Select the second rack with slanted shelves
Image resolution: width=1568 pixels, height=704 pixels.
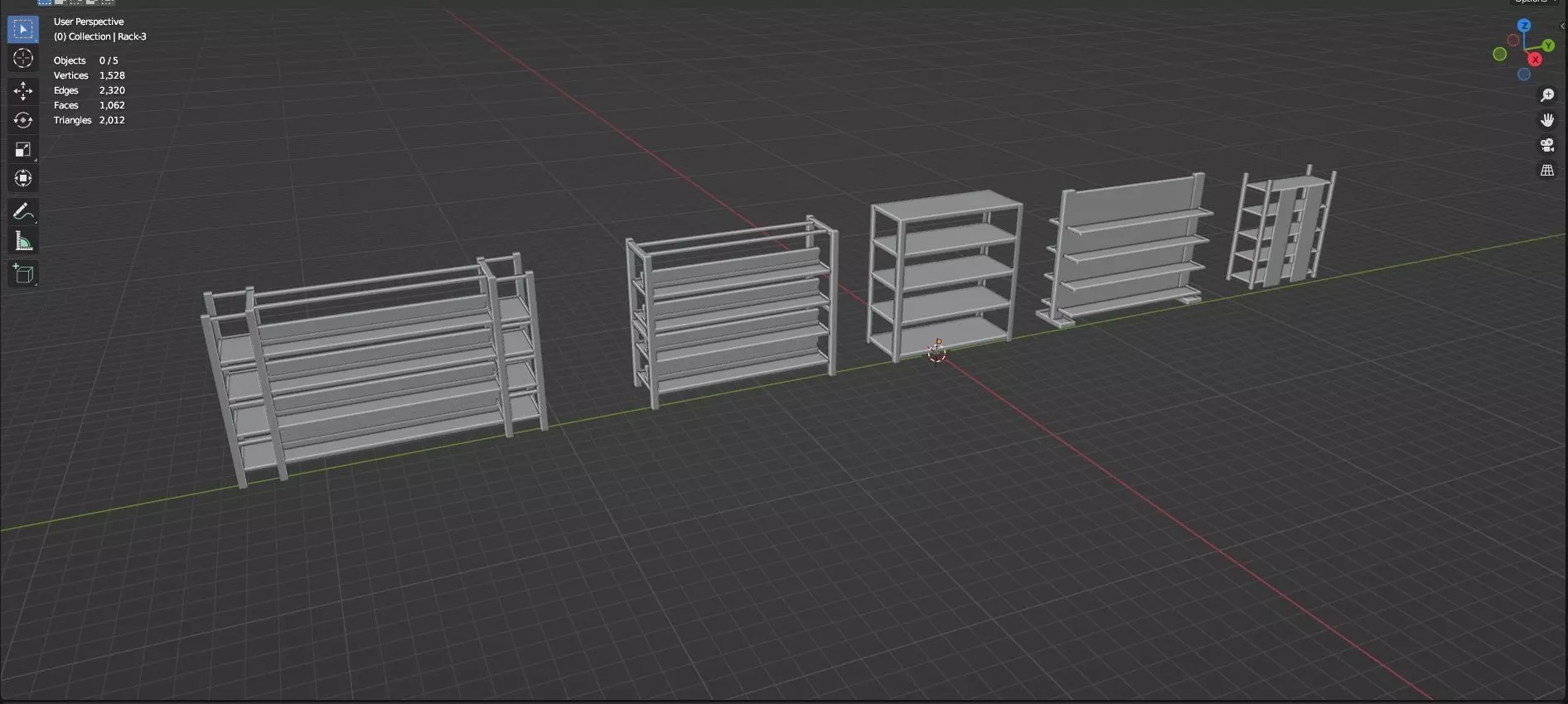[731, 311]
